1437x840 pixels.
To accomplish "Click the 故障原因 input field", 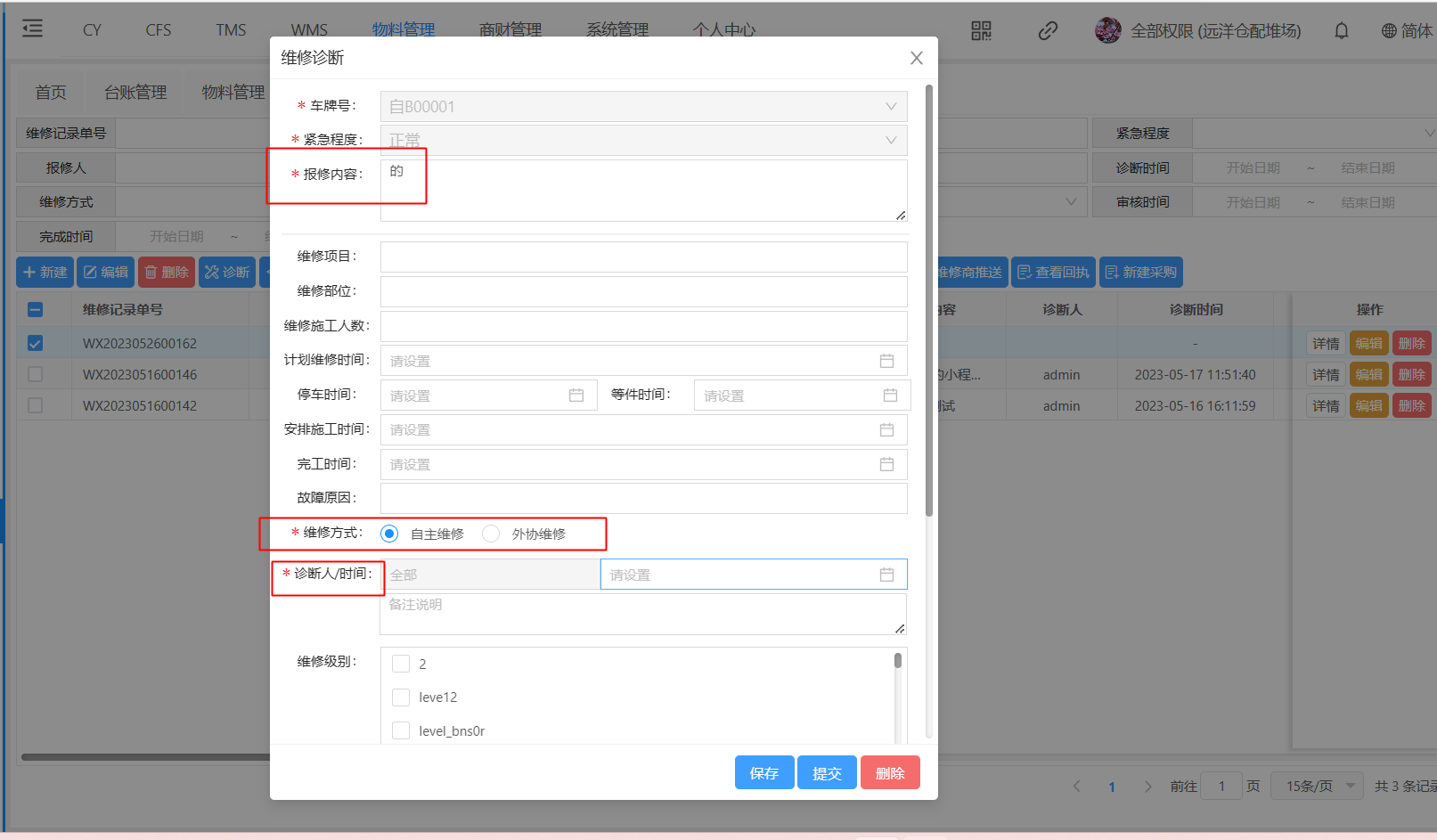I will pos(643,499).
